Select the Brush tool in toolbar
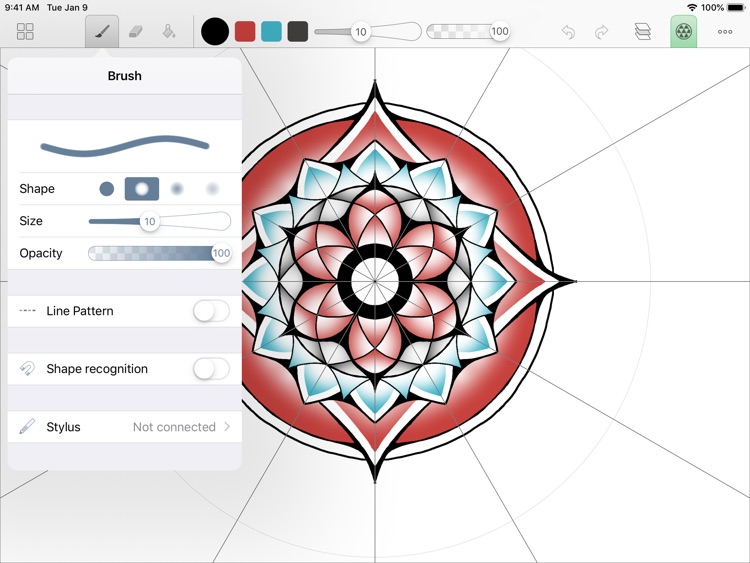Viewport: 750px width, 563px height. 102,32
